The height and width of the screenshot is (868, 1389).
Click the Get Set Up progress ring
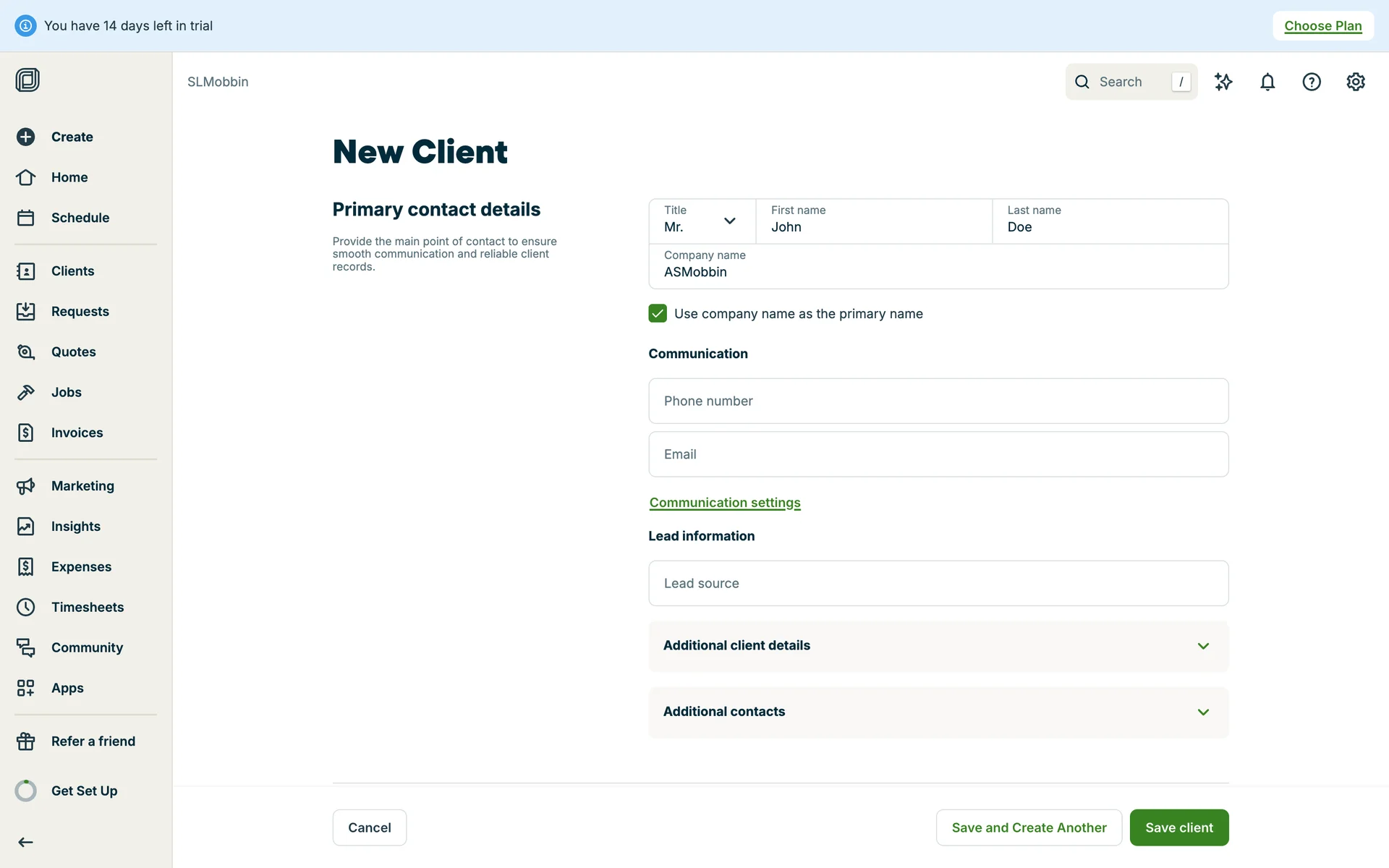pyautogui.click(x=26, y=791)
